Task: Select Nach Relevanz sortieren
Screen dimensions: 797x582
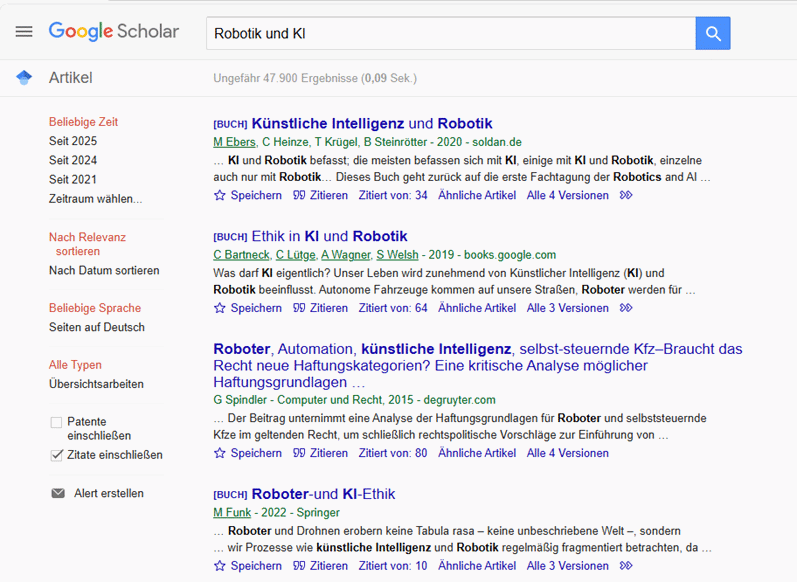Action: tap(87, 244)
